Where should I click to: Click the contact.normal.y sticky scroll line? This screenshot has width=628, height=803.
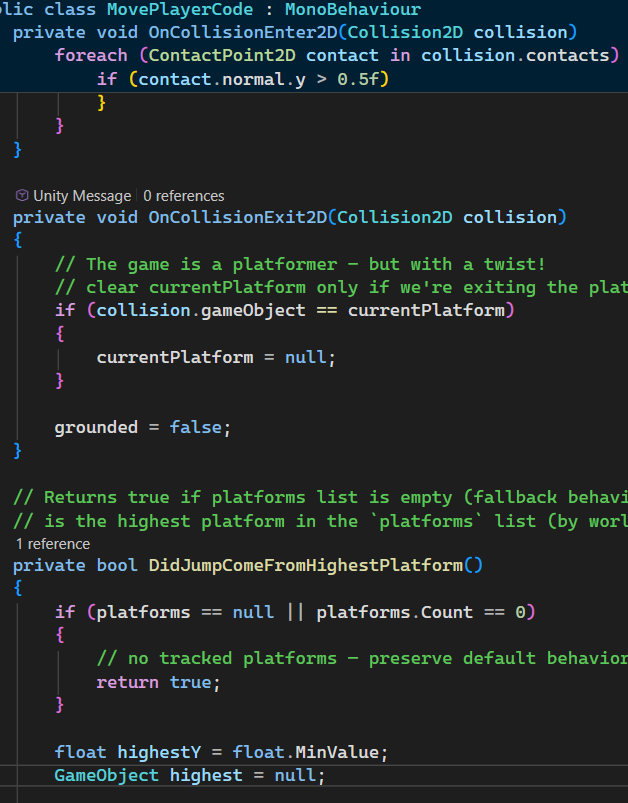coord(242,78)
